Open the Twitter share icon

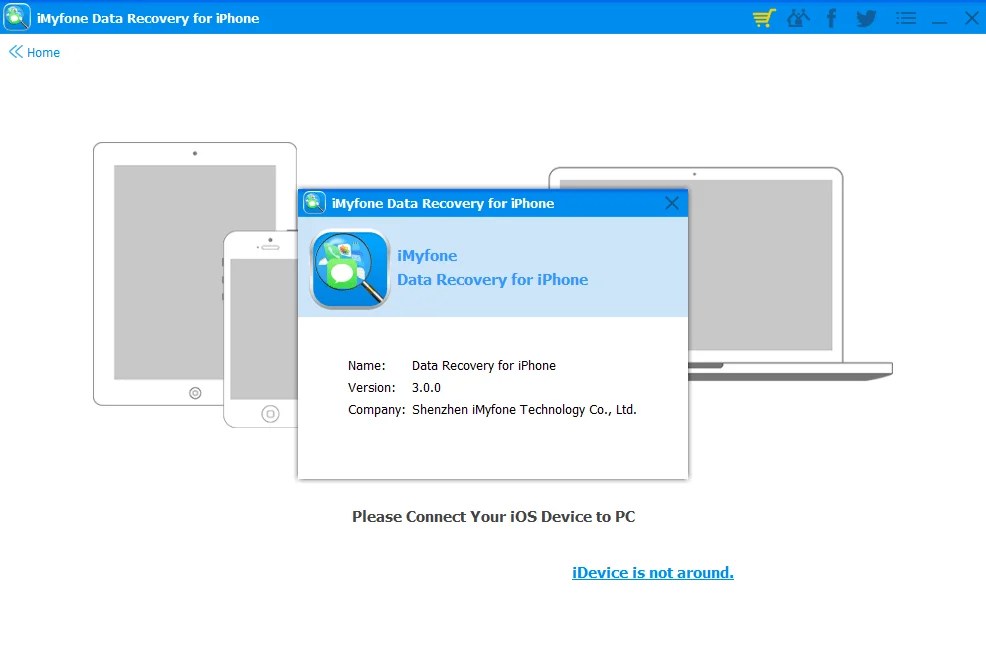point(867,18)
